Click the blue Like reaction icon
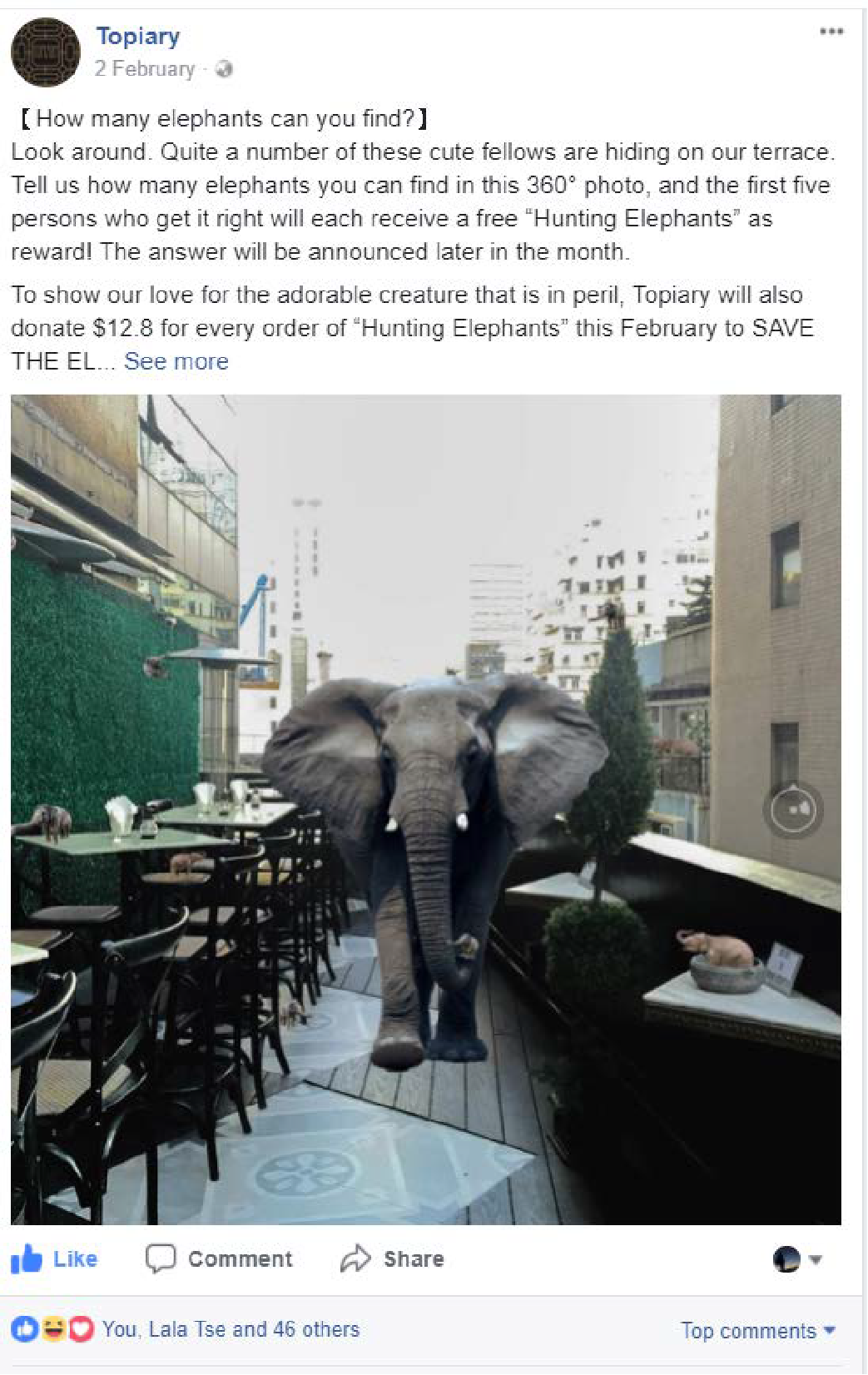 point(24,1329)
